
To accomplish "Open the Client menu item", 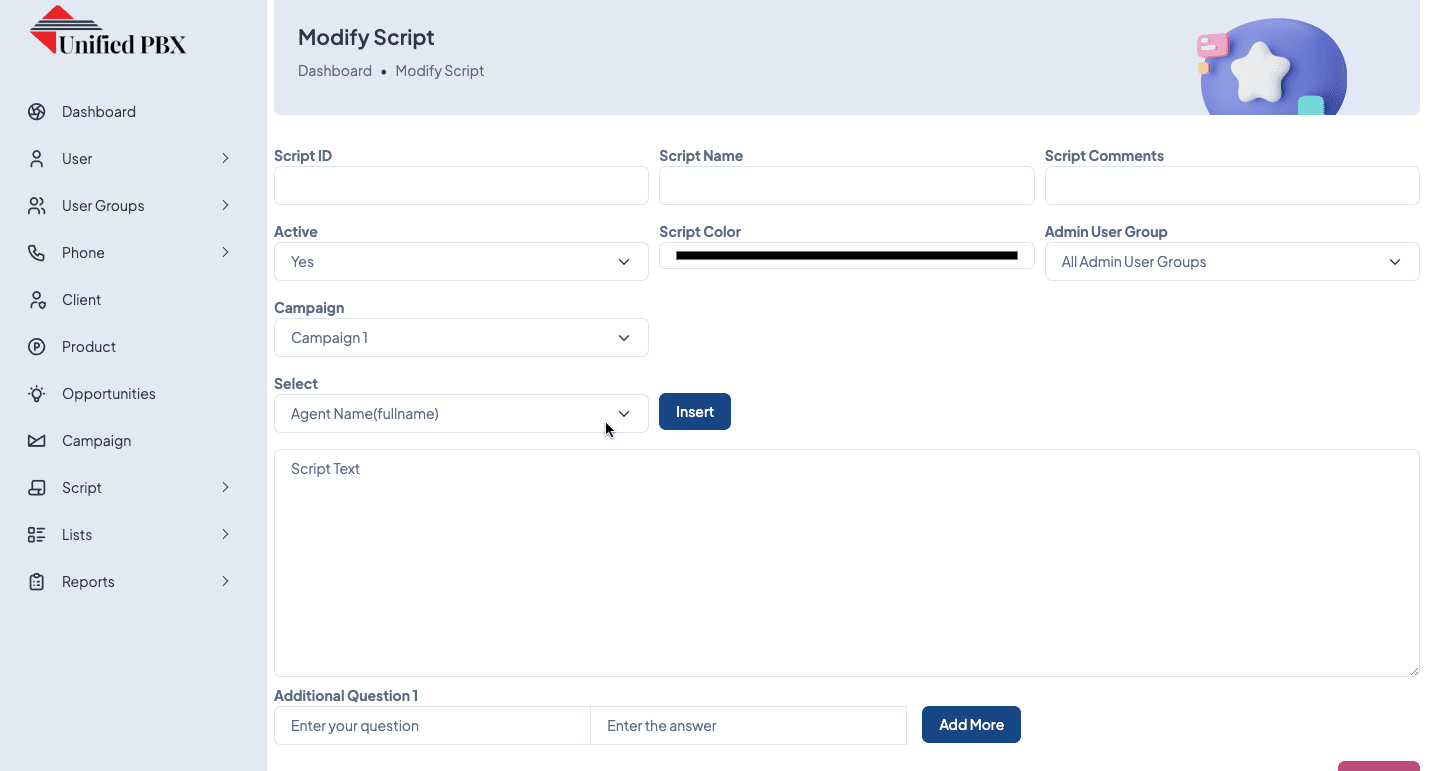I will point(81,300).
